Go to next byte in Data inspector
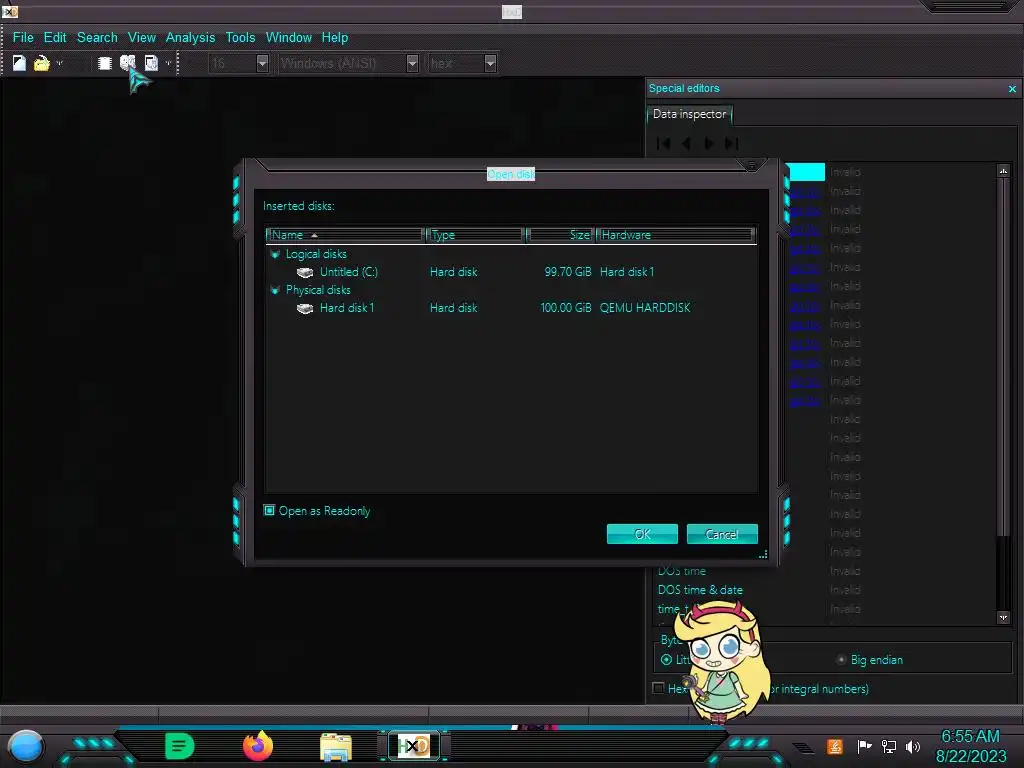Screen dimensions: 1024x768 [x=709, y=144]
